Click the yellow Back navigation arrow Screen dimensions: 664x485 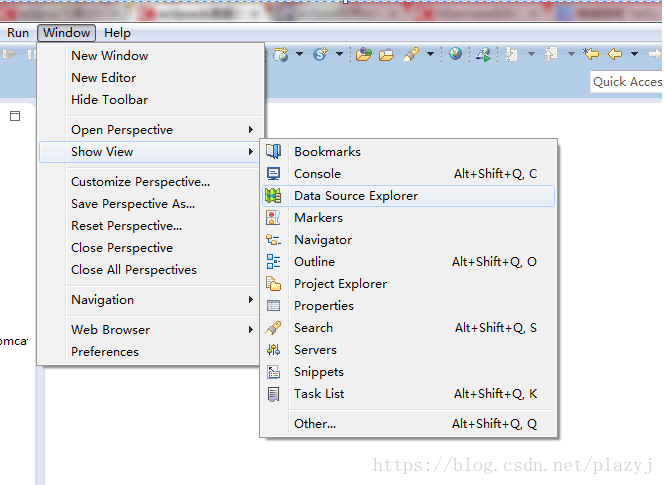[x=615, y=54]
